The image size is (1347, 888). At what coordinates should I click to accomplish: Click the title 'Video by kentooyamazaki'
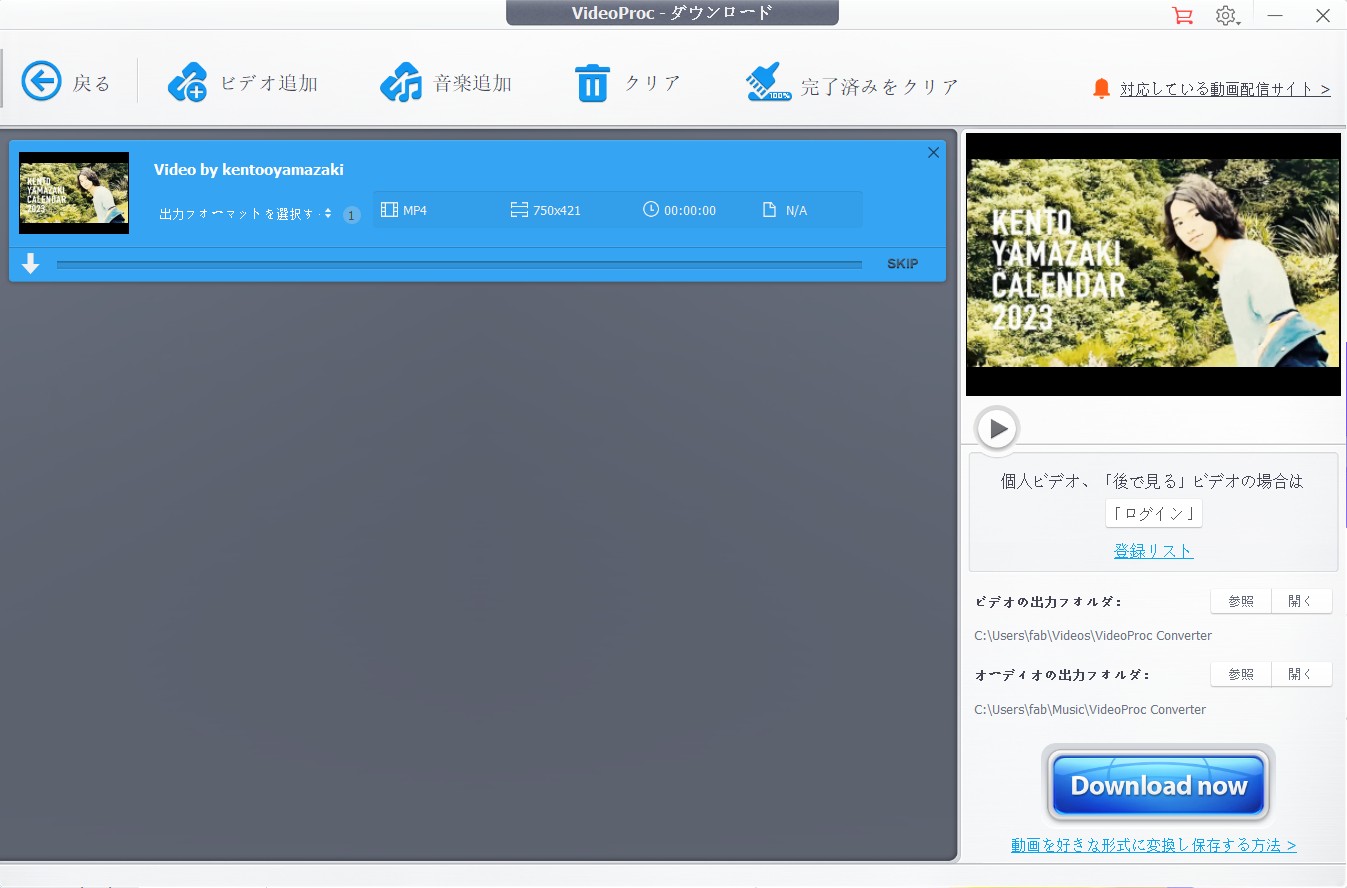coord(249,170)
